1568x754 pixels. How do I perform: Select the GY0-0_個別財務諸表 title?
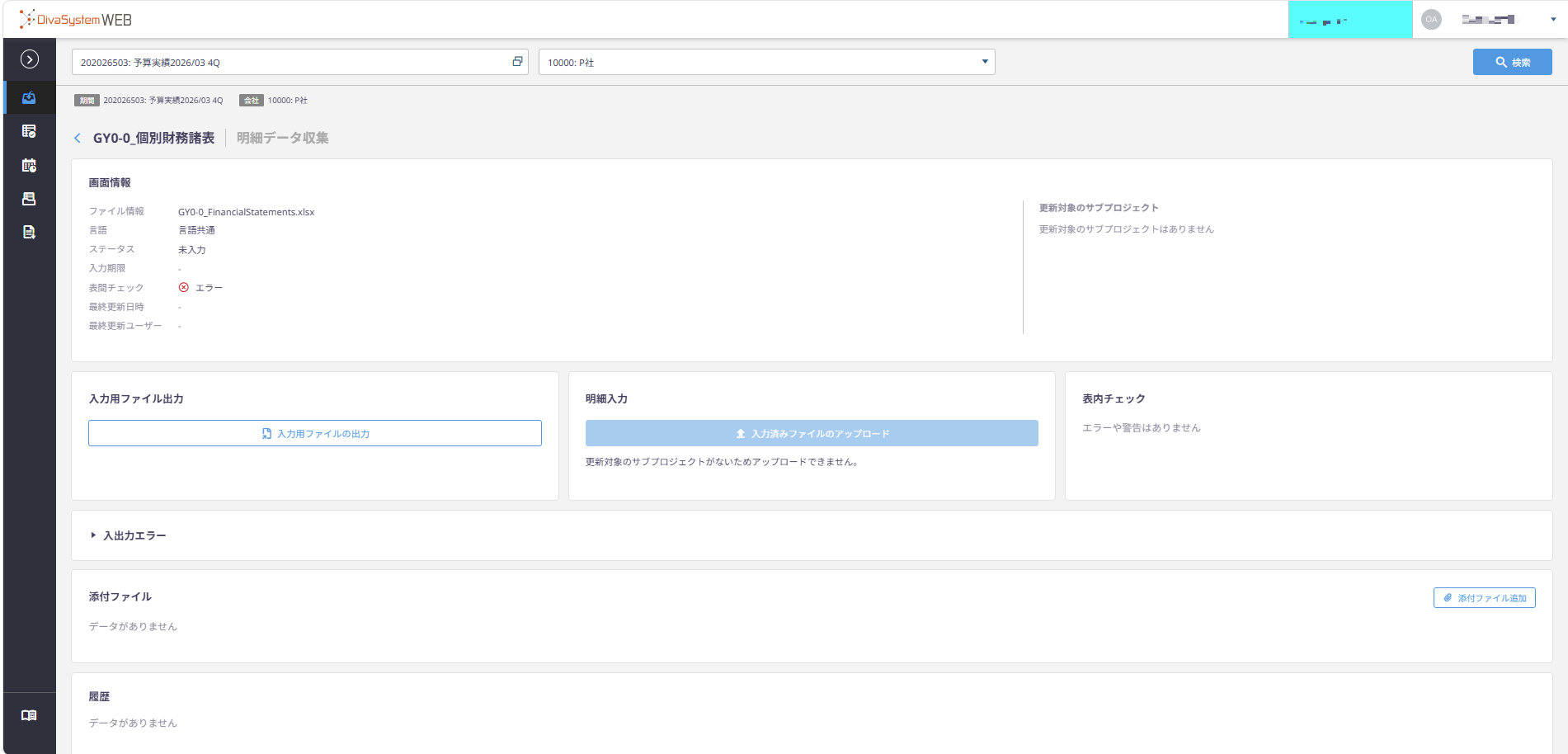tap(153, 139)
